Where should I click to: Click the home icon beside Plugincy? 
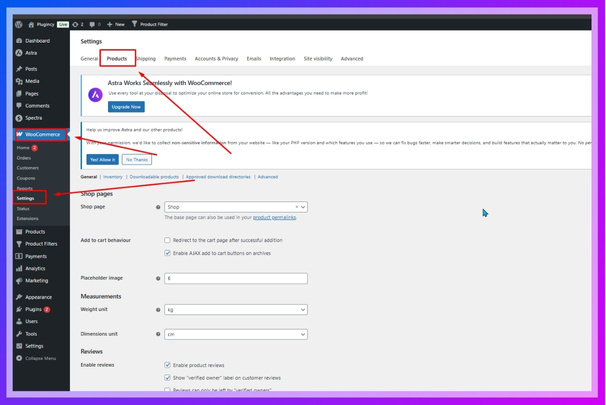point(31,24)
